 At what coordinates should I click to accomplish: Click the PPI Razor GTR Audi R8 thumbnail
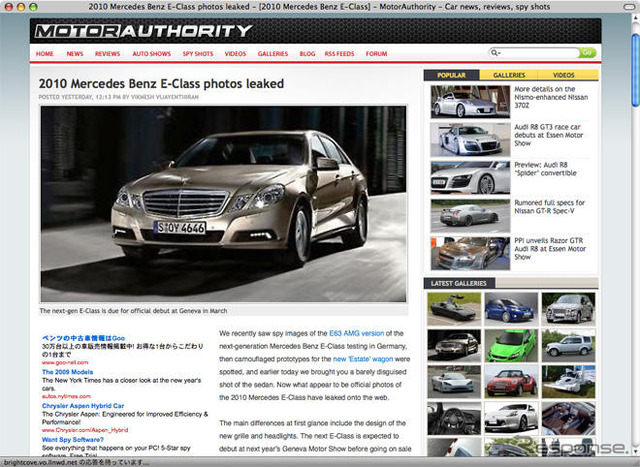(470, 254)
